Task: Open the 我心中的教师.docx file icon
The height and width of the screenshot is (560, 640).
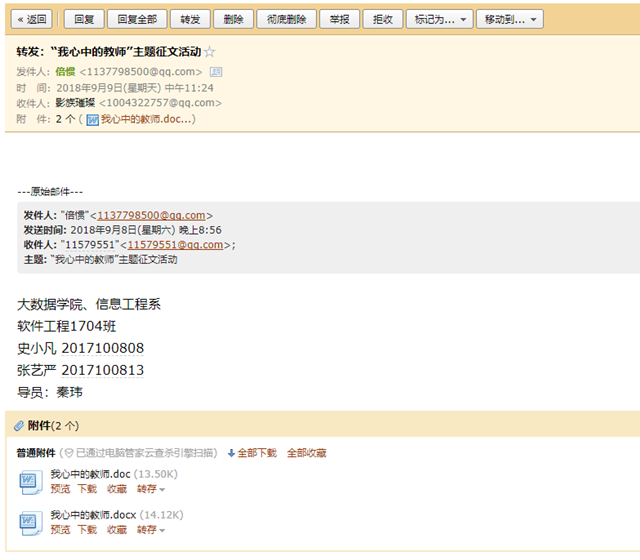Action: pyautogui.click(x=31, y=523)
